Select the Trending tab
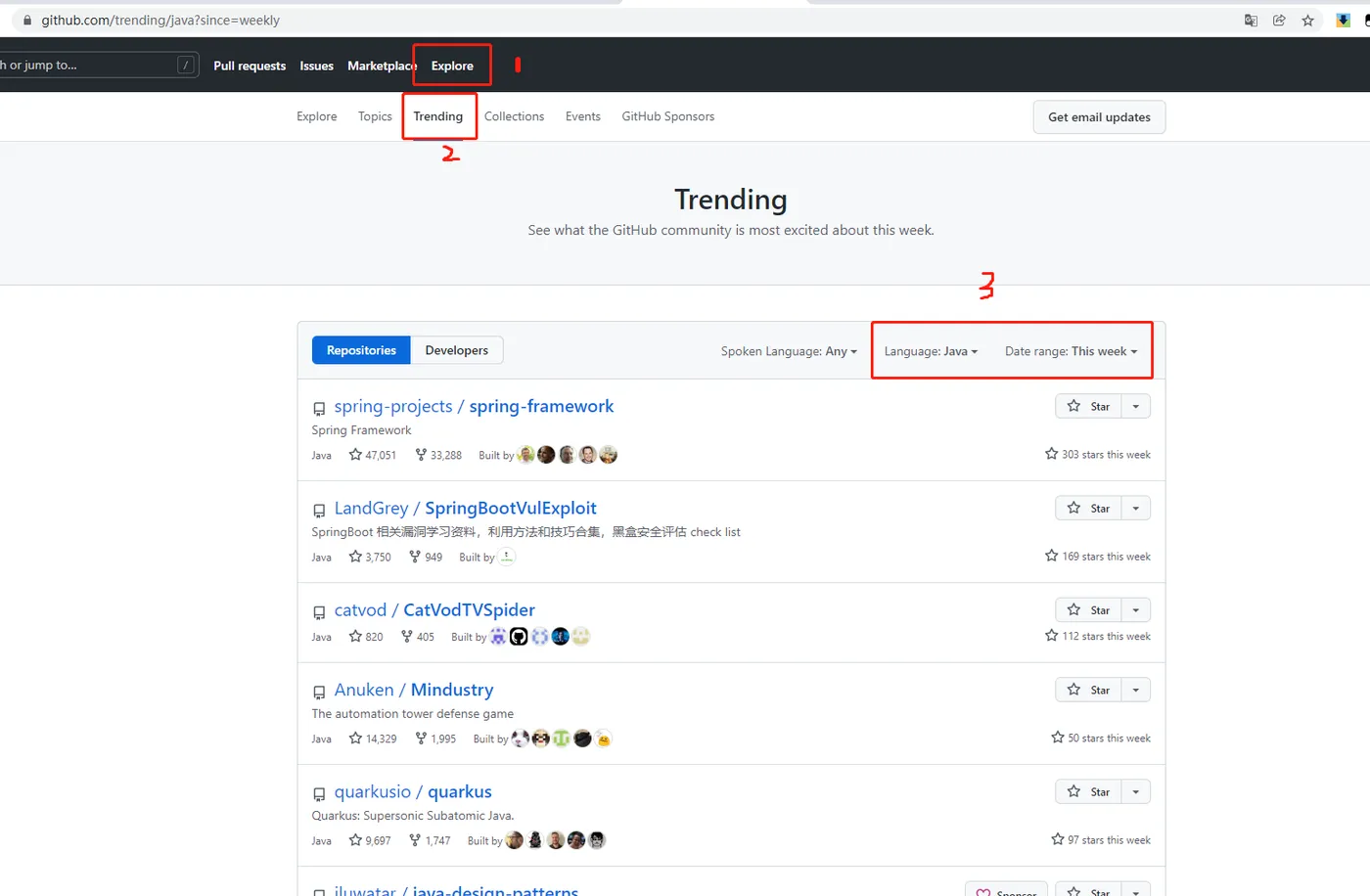The width and height of the screenshot is (1370, 896). 437,116
